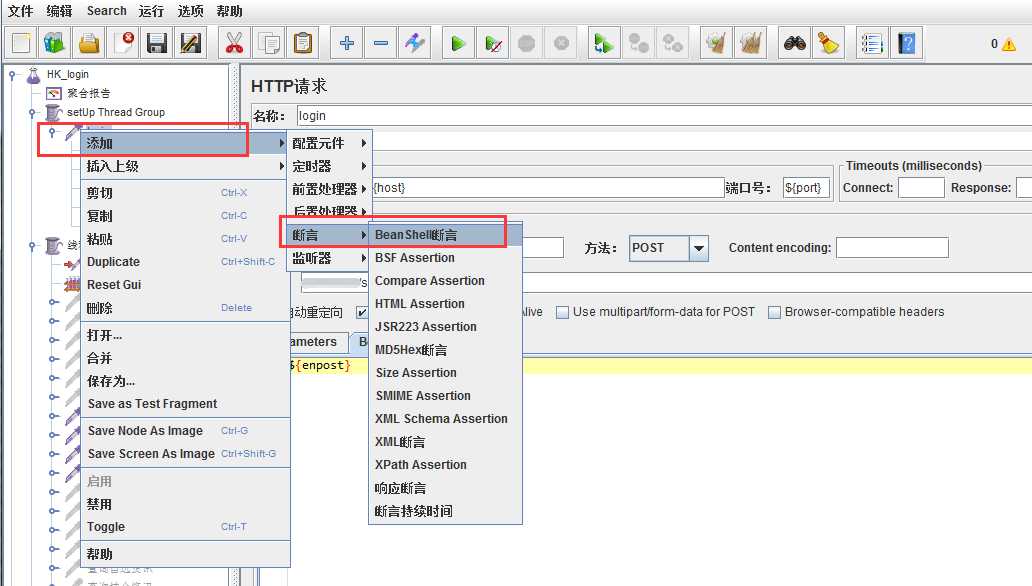1032x586 pixels.
Task: Expand the 插入上级 submenu
Action: [186, 166]
